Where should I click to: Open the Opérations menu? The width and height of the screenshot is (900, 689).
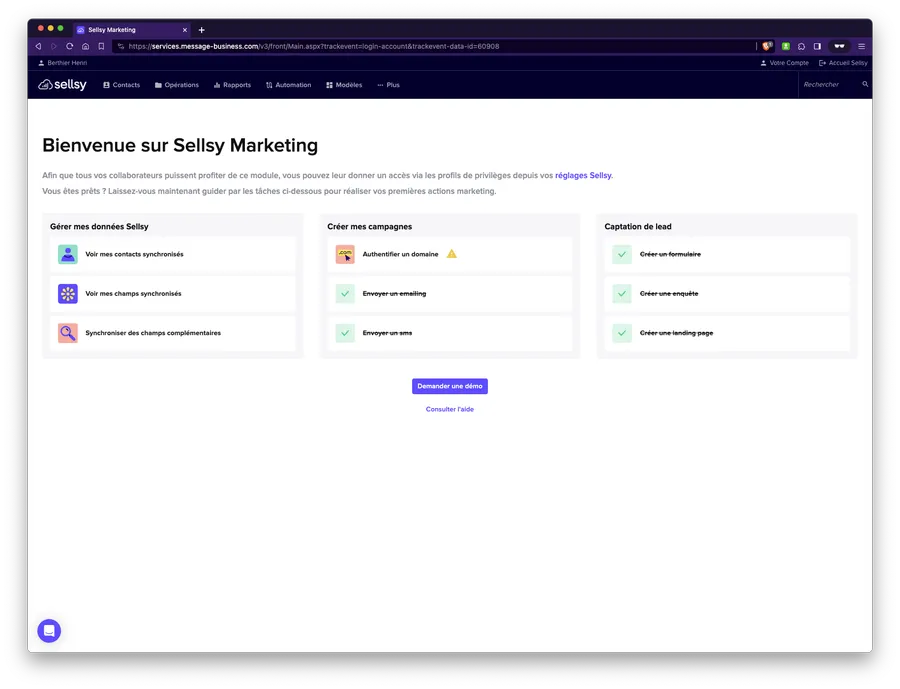click(176, 85)
